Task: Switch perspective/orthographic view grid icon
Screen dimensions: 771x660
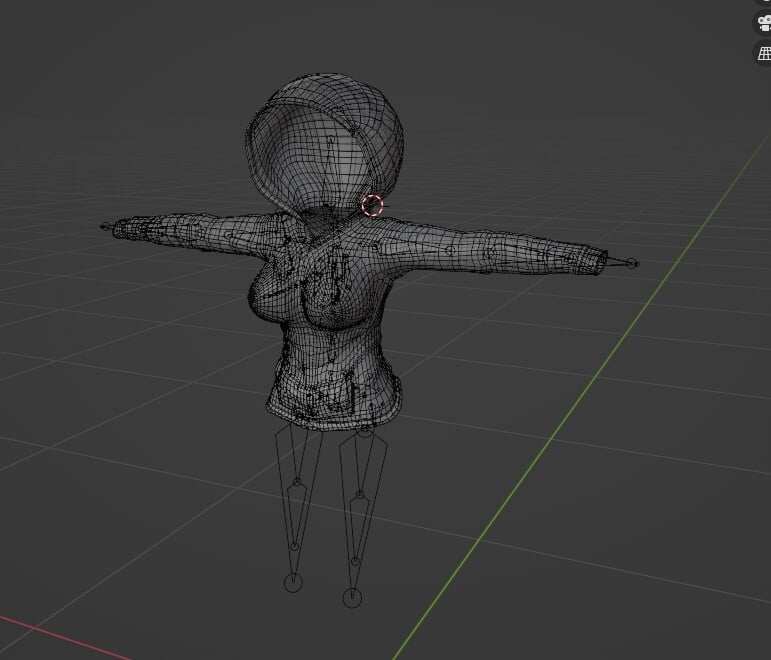Action: [764, 53]
